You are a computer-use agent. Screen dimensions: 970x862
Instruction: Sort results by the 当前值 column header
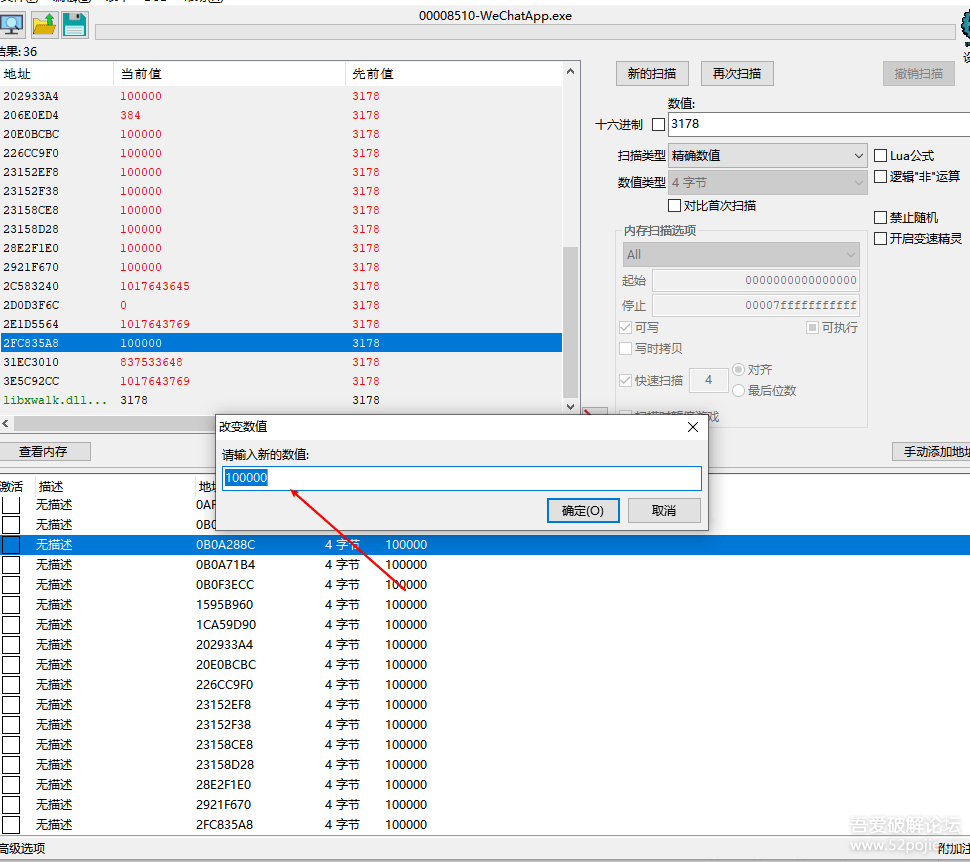(x=230, y=74)
